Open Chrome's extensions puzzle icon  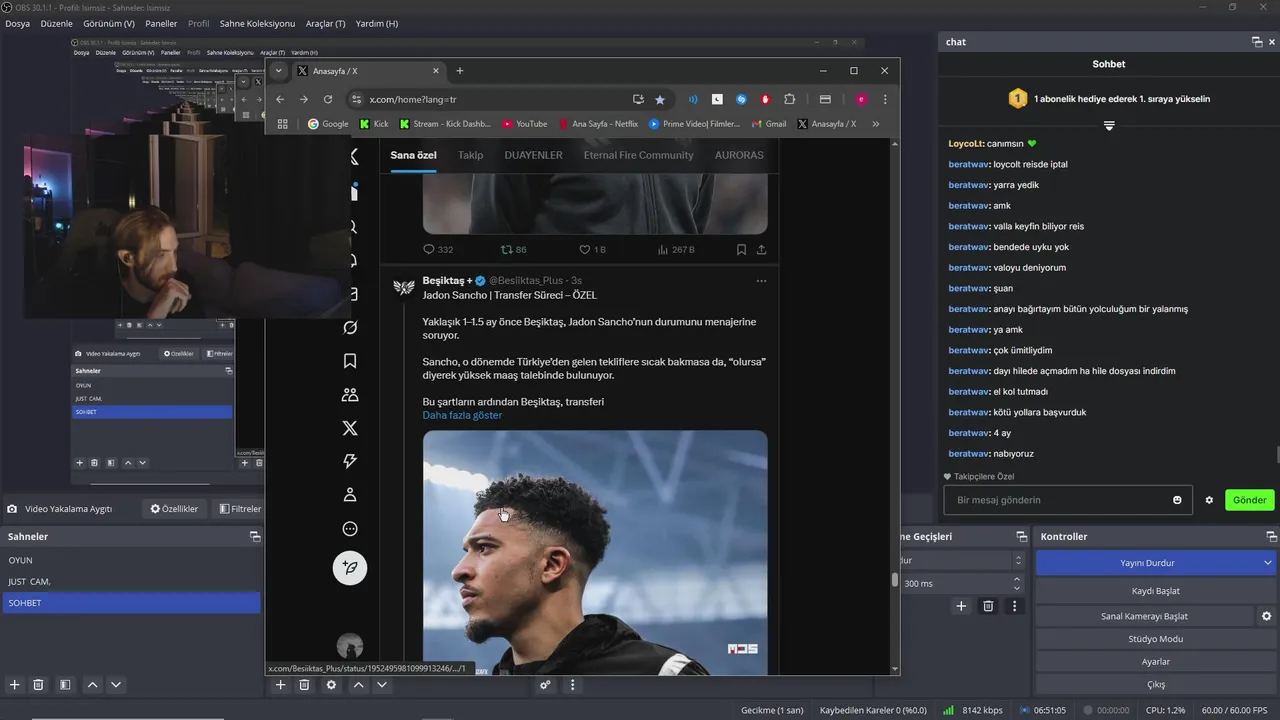coord(790,99)
